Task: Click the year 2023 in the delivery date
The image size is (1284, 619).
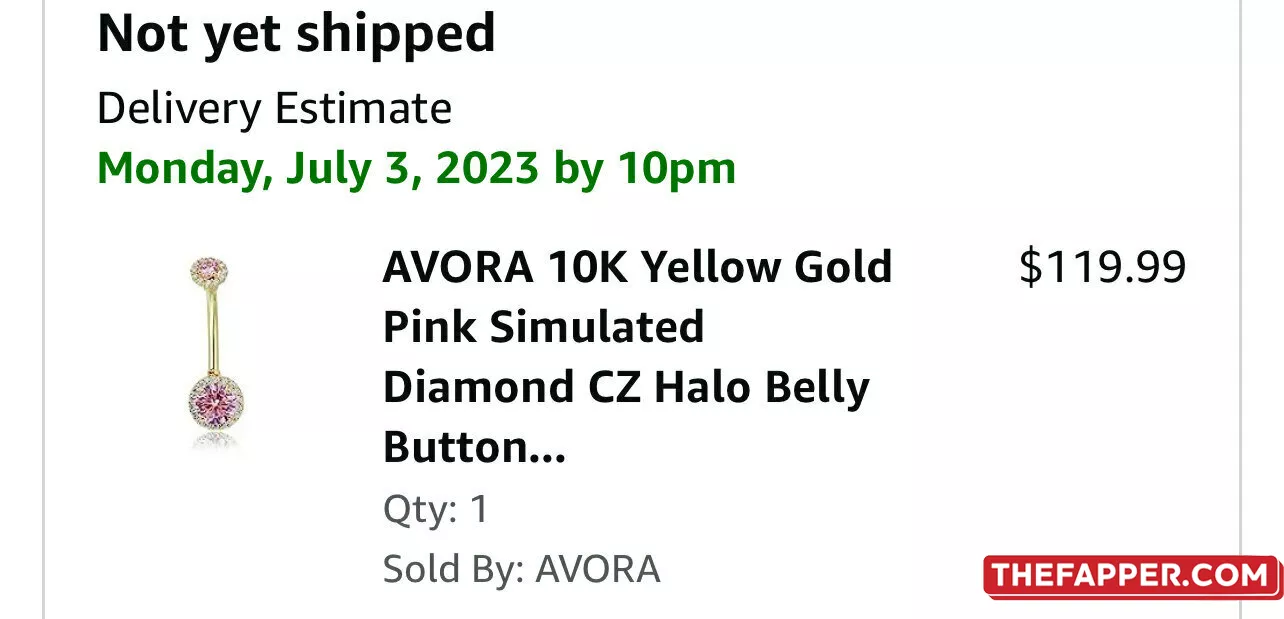Action: click(487, 168)
